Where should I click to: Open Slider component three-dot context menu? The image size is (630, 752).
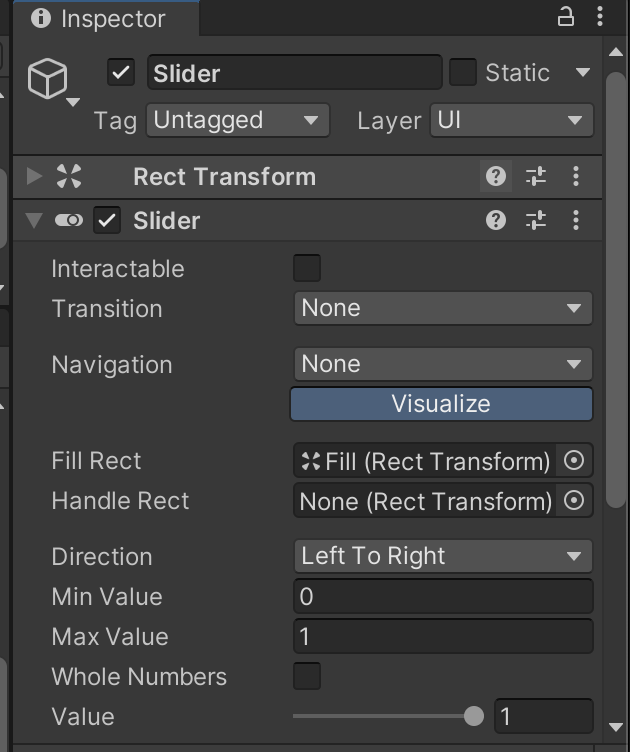tap(576, 220)
